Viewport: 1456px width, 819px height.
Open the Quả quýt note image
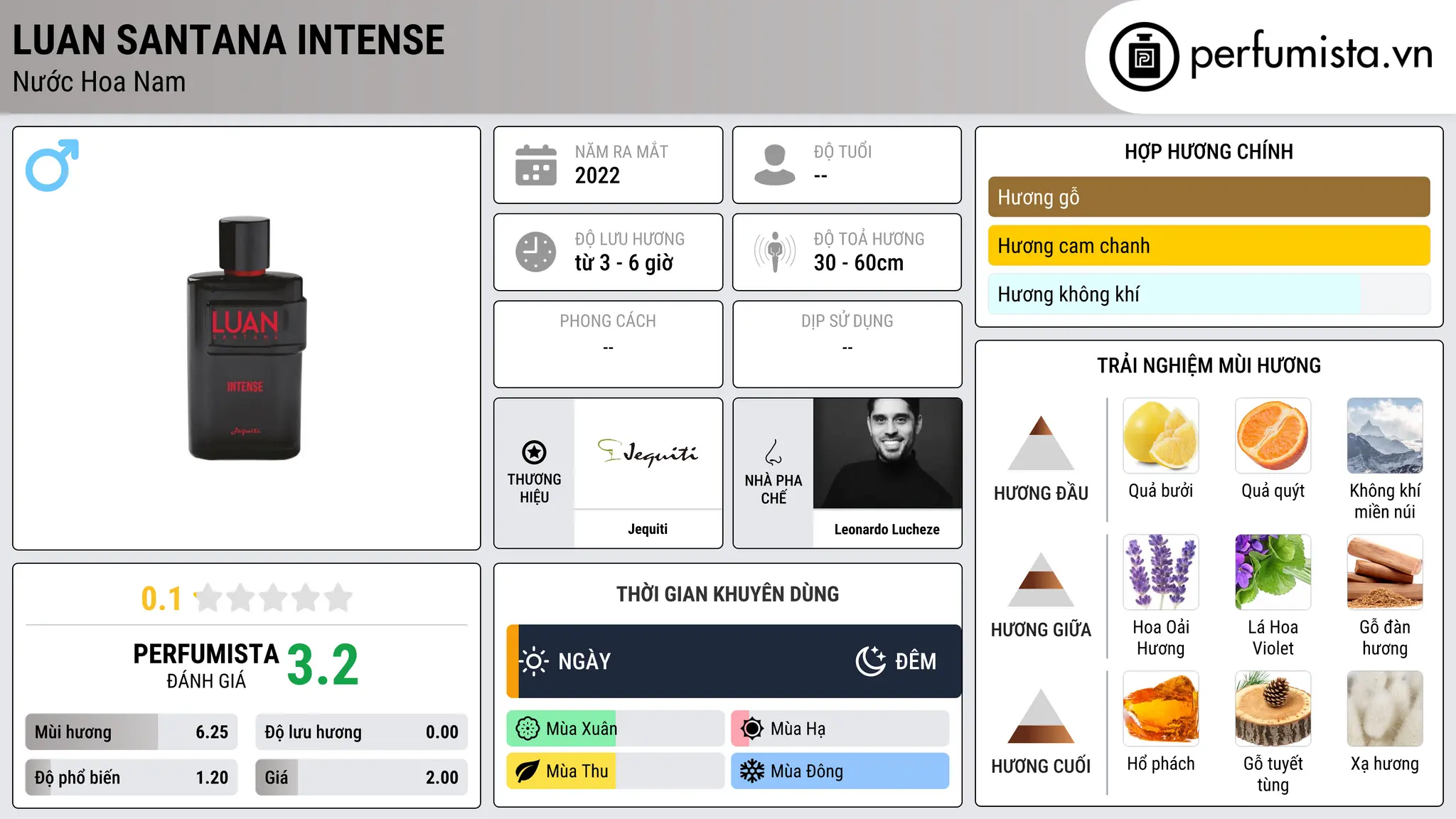1273,436
